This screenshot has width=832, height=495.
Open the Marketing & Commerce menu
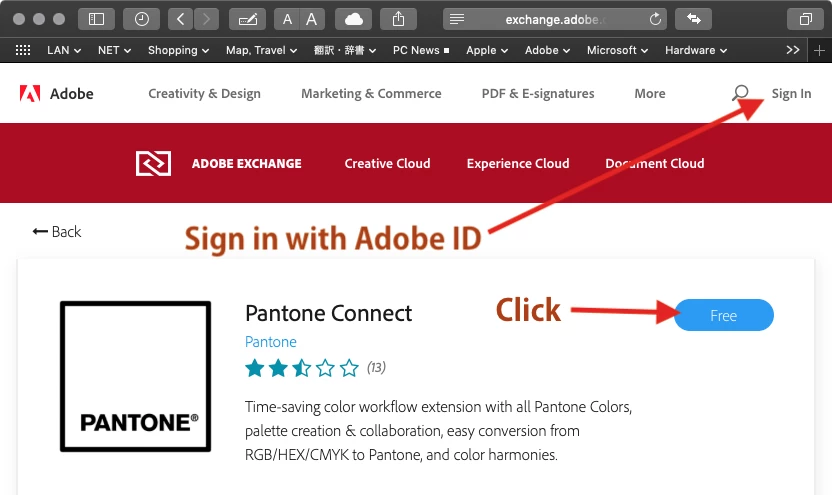click(x=371, y=93)
